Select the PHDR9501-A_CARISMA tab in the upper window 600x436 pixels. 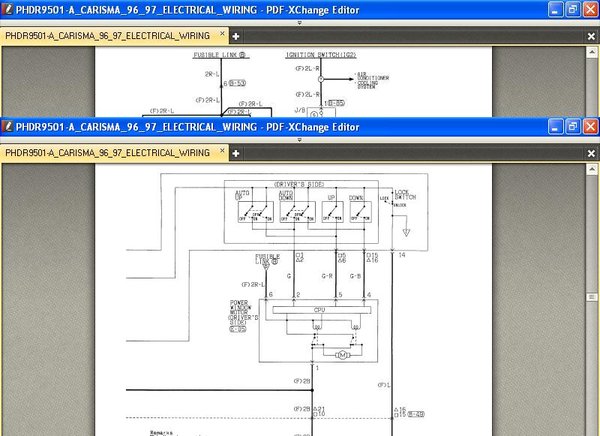pos(108,36)
